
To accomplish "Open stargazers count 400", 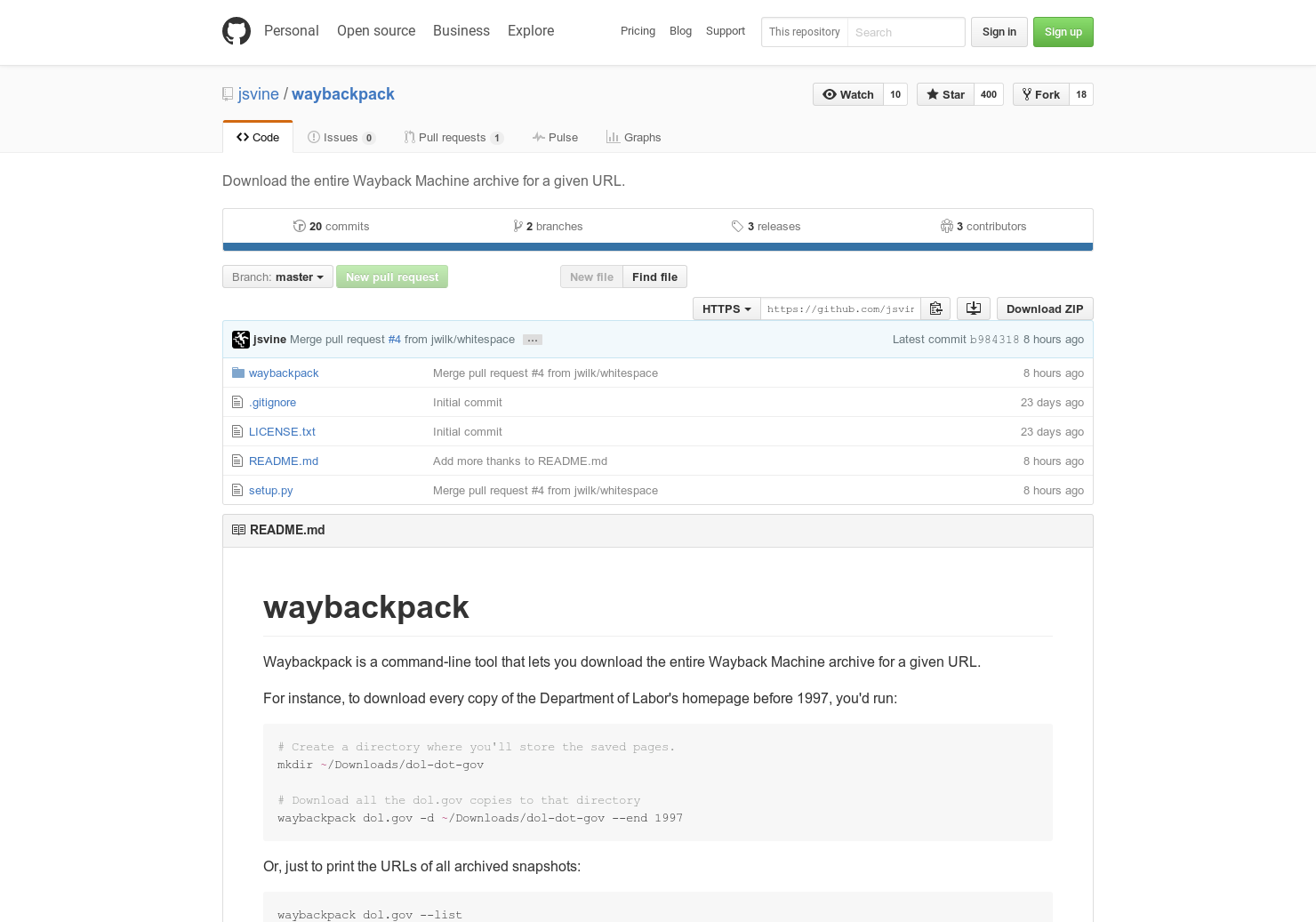I will (x=989, y=94).
